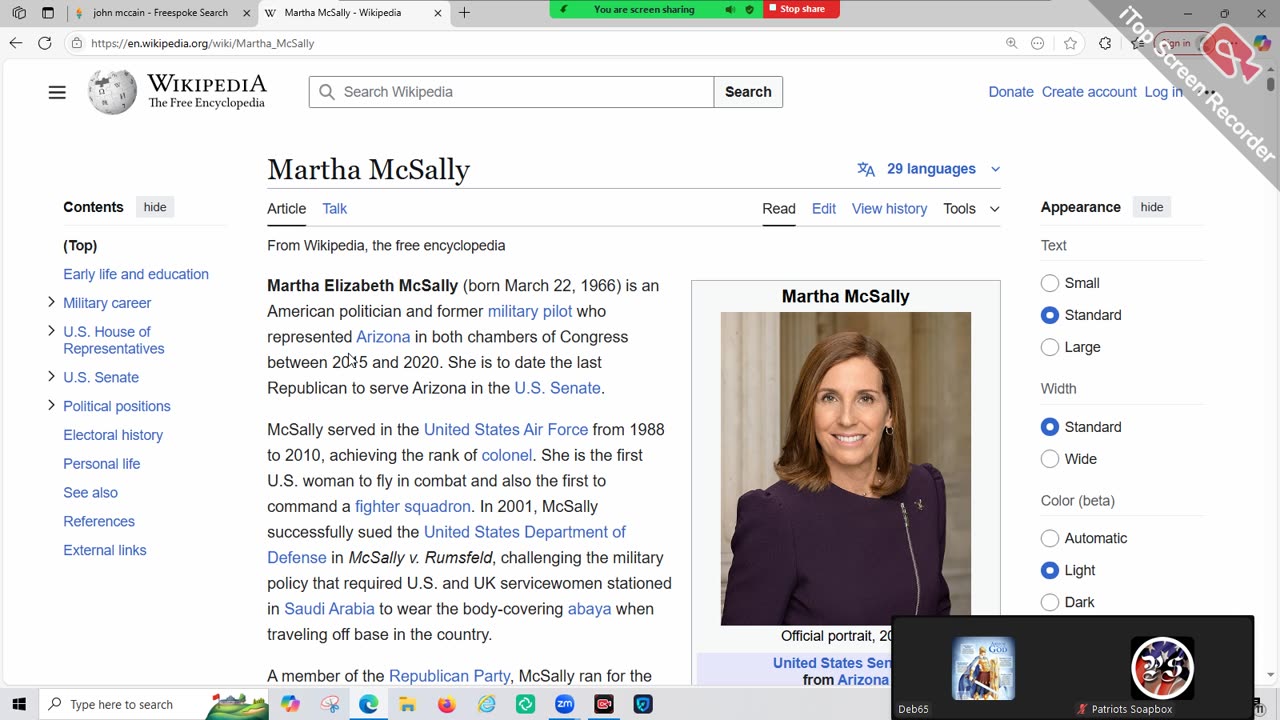
Task: Select Small text size
Action: pos(1050,283)
